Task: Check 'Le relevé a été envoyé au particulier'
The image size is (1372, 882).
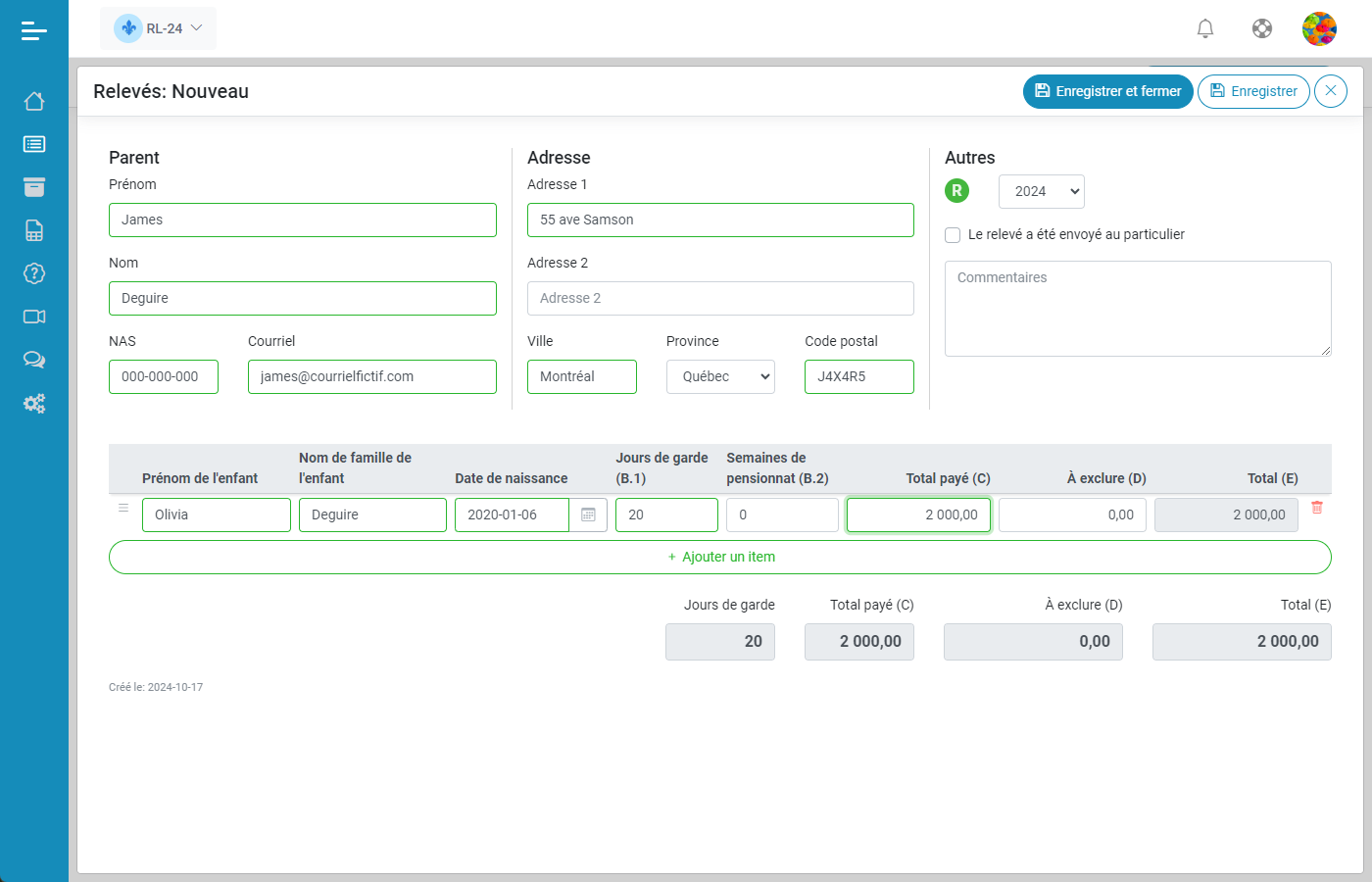Action: 953,235
